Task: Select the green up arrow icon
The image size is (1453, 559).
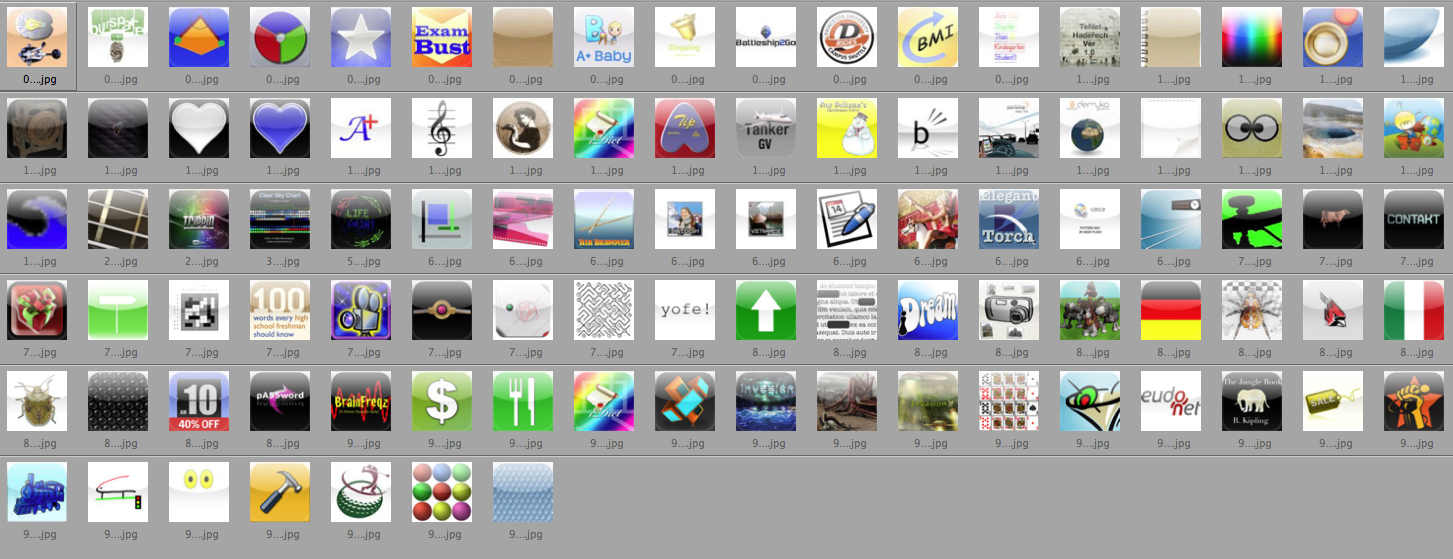Action: tap(766, 310)
